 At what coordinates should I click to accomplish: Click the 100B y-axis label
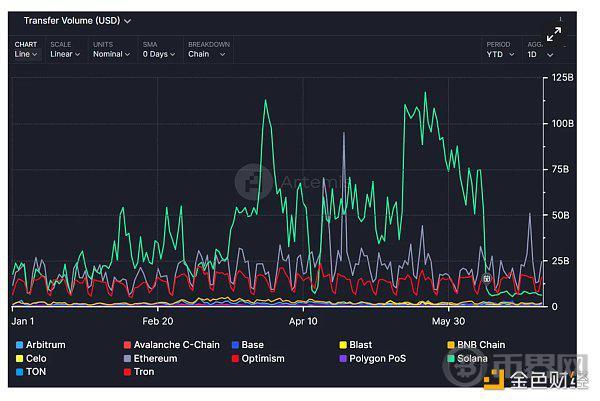coord(562,124)
